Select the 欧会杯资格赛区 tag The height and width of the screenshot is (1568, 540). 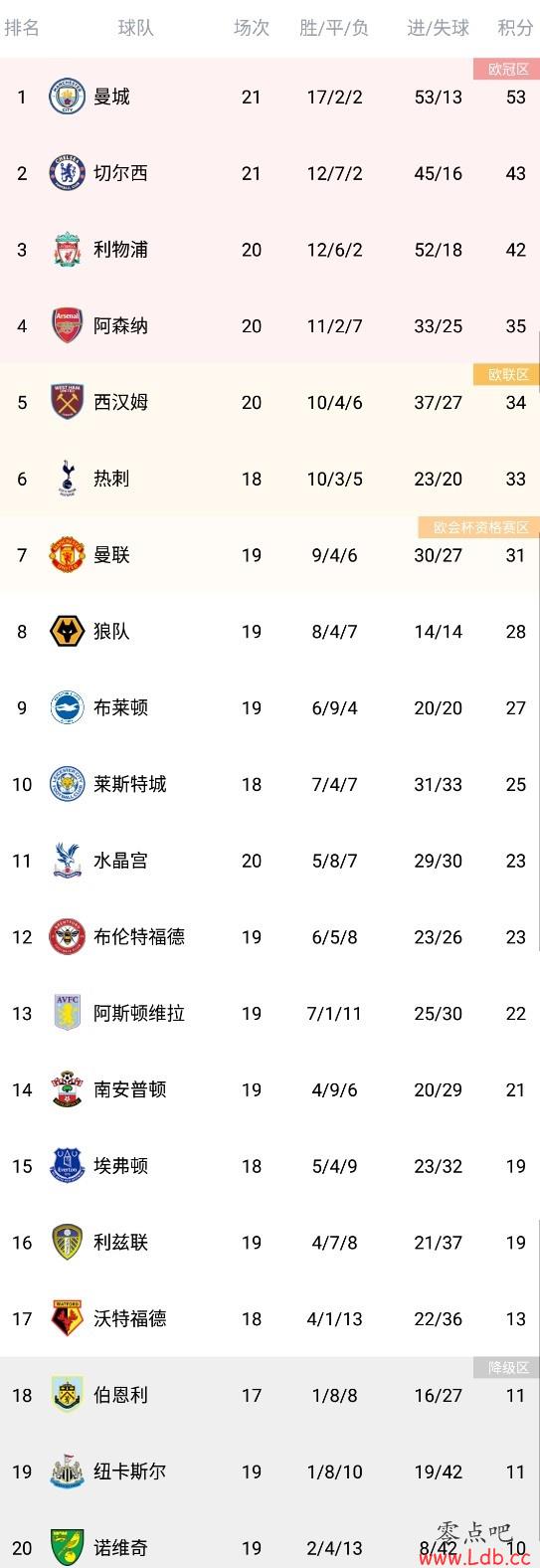(x=480, y=527)
